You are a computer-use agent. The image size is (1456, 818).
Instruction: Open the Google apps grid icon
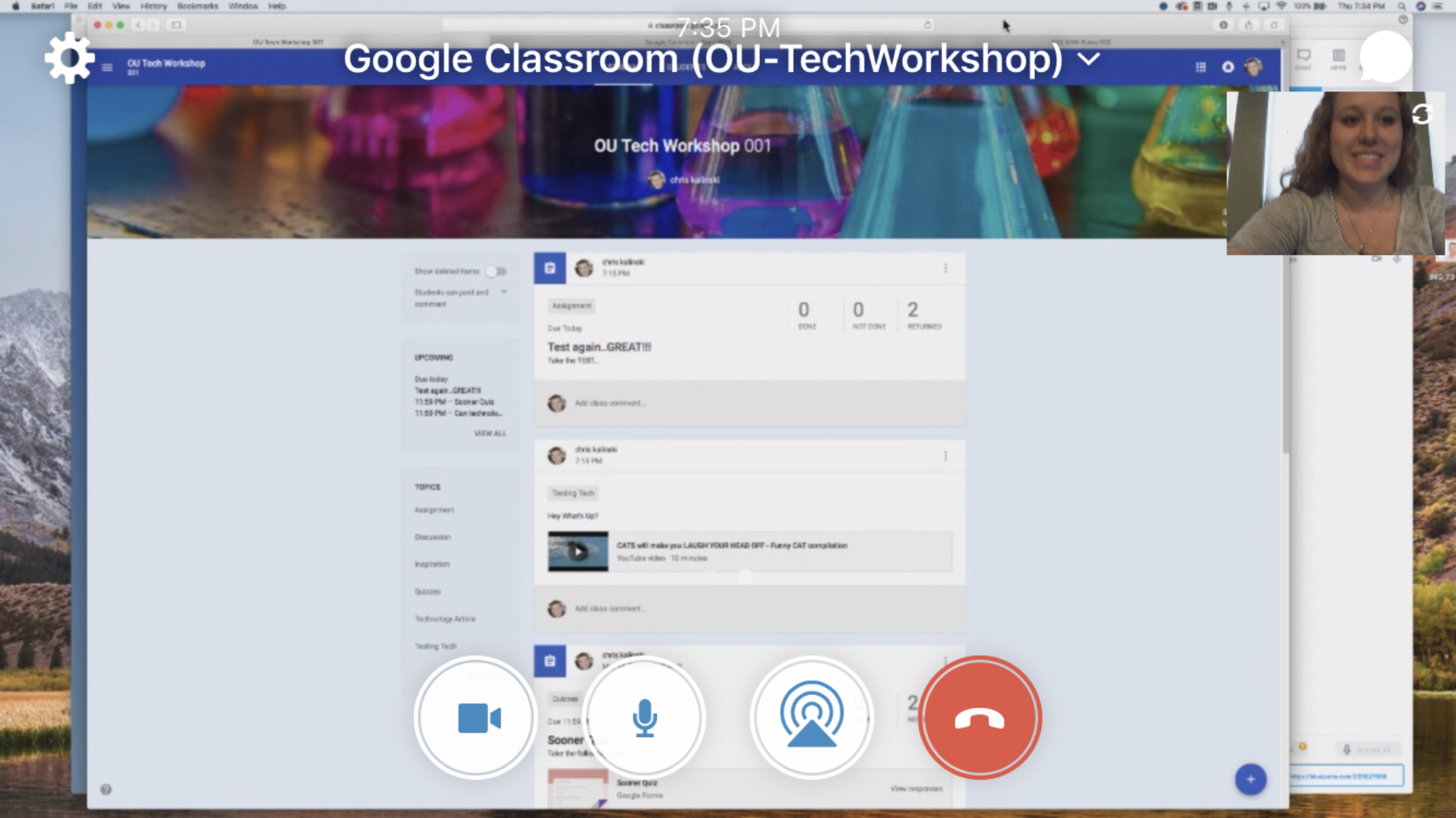coord(1201,67)
